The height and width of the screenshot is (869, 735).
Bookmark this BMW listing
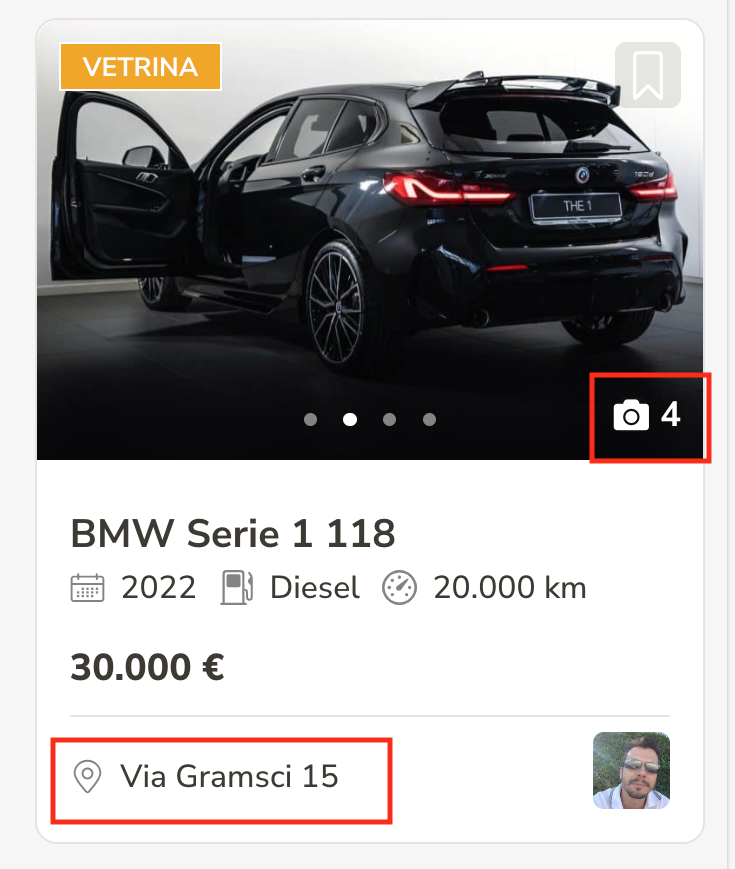647,75
